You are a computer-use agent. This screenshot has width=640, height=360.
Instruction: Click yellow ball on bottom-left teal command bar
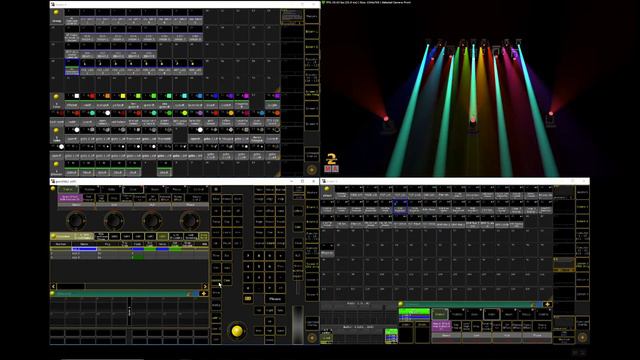(53, 293)
